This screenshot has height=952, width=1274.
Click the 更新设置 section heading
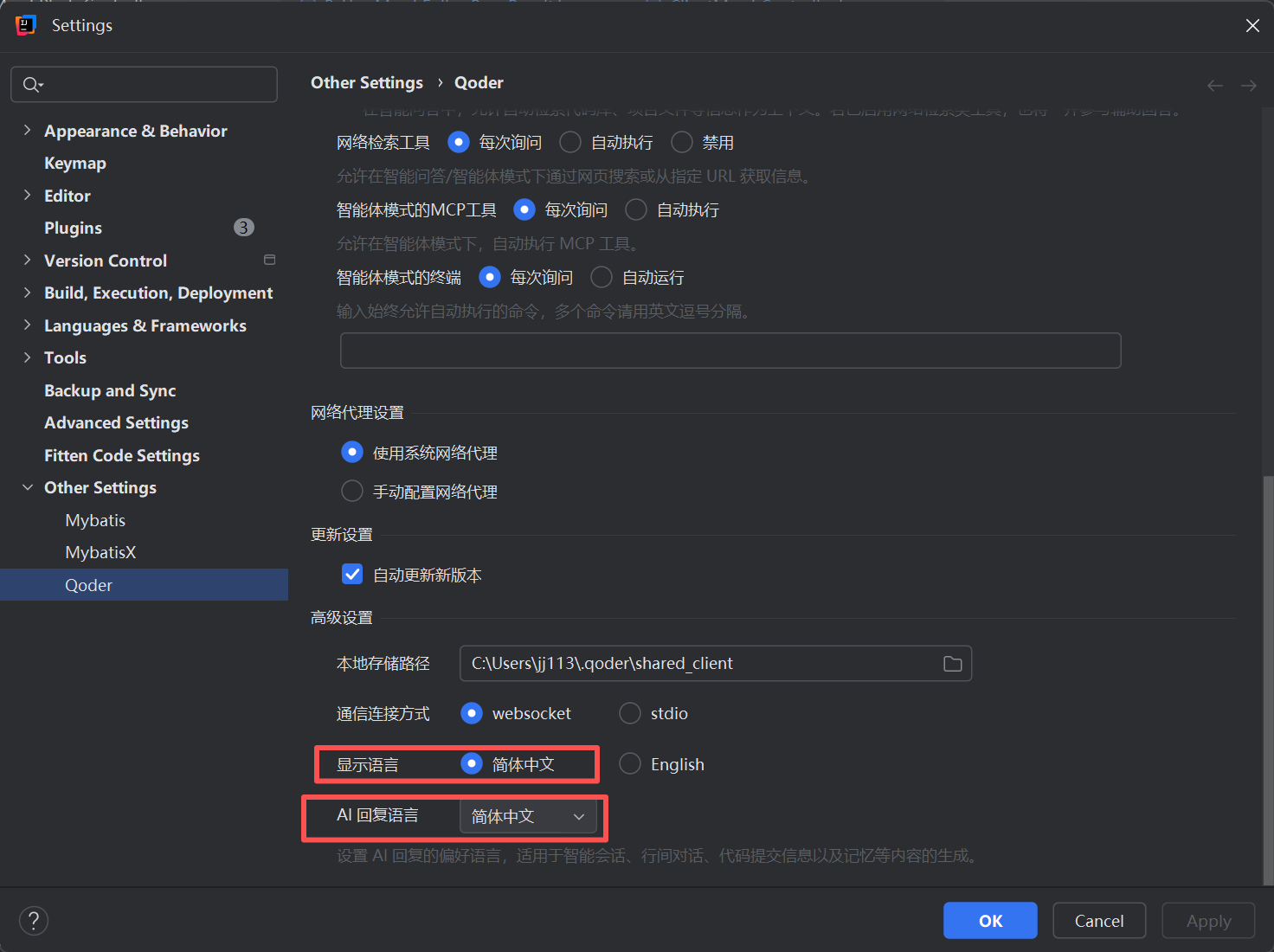[342, 535]
